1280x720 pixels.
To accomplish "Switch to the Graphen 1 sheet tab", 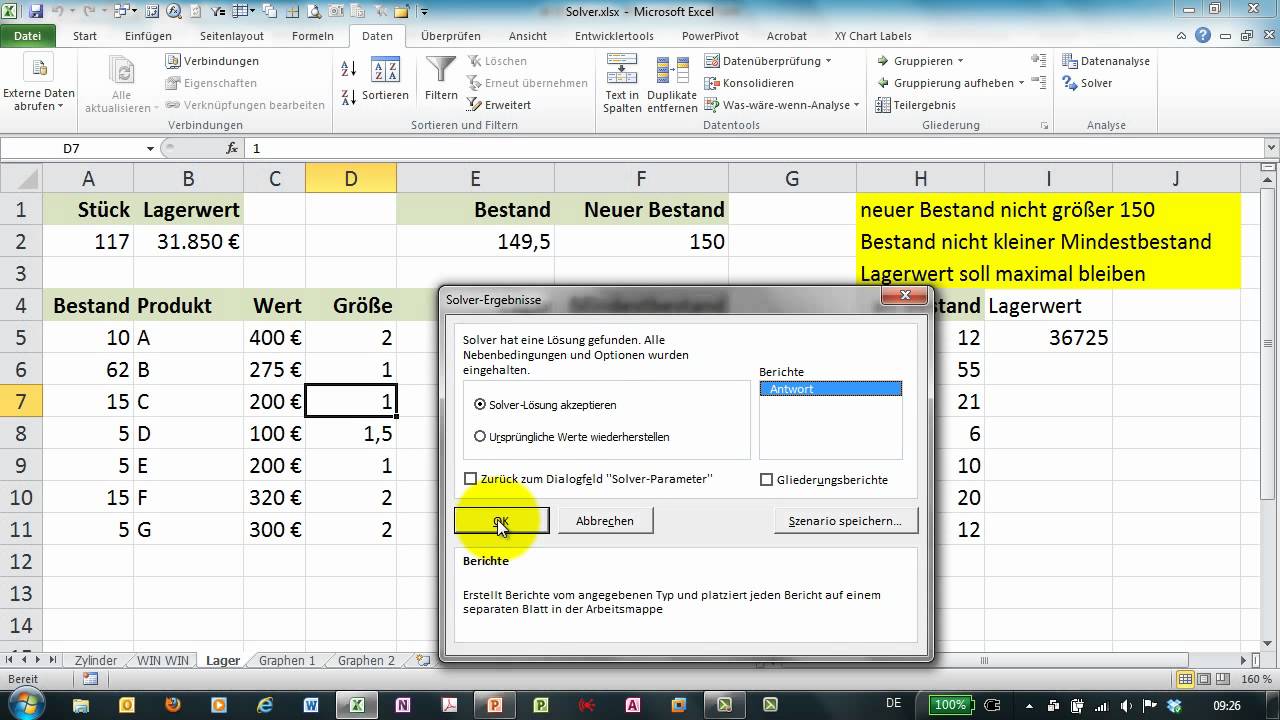I will pos(287,661).
